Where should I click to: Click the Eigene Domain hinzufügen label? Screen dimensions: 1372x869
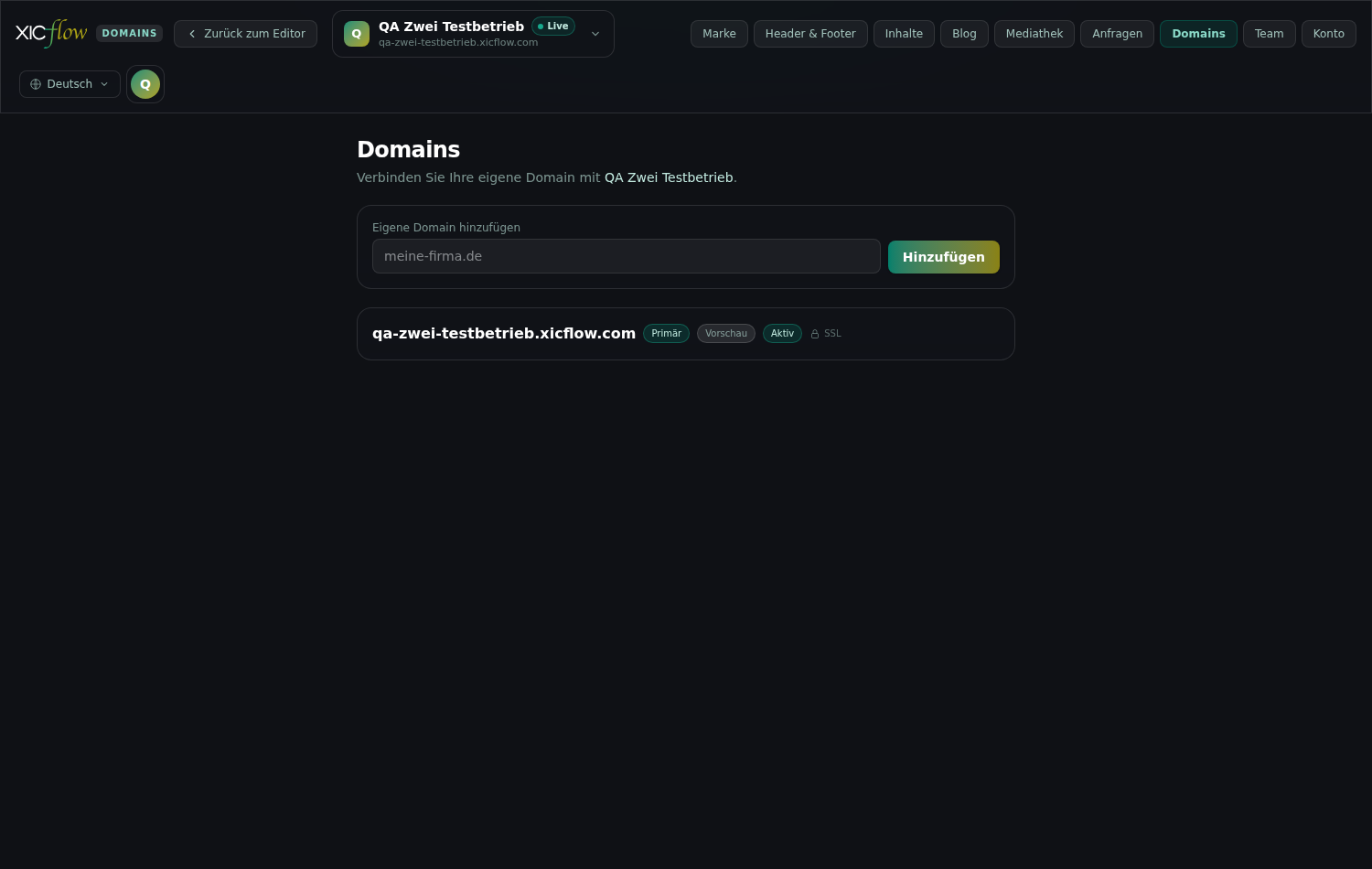tap(446, 228)
